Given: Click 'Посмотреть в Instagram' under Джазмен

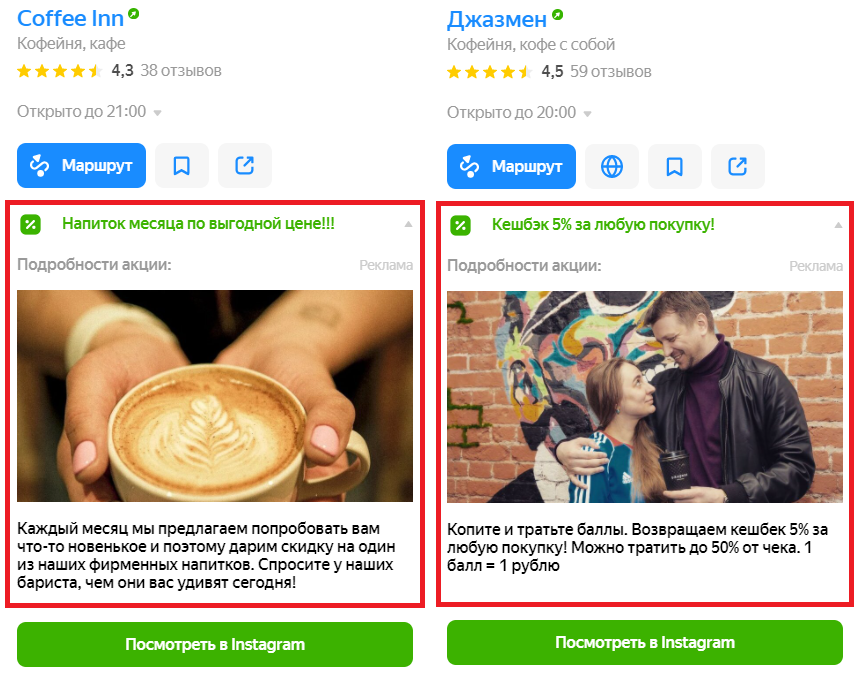Looking at the screenshot, I should 645,642.
